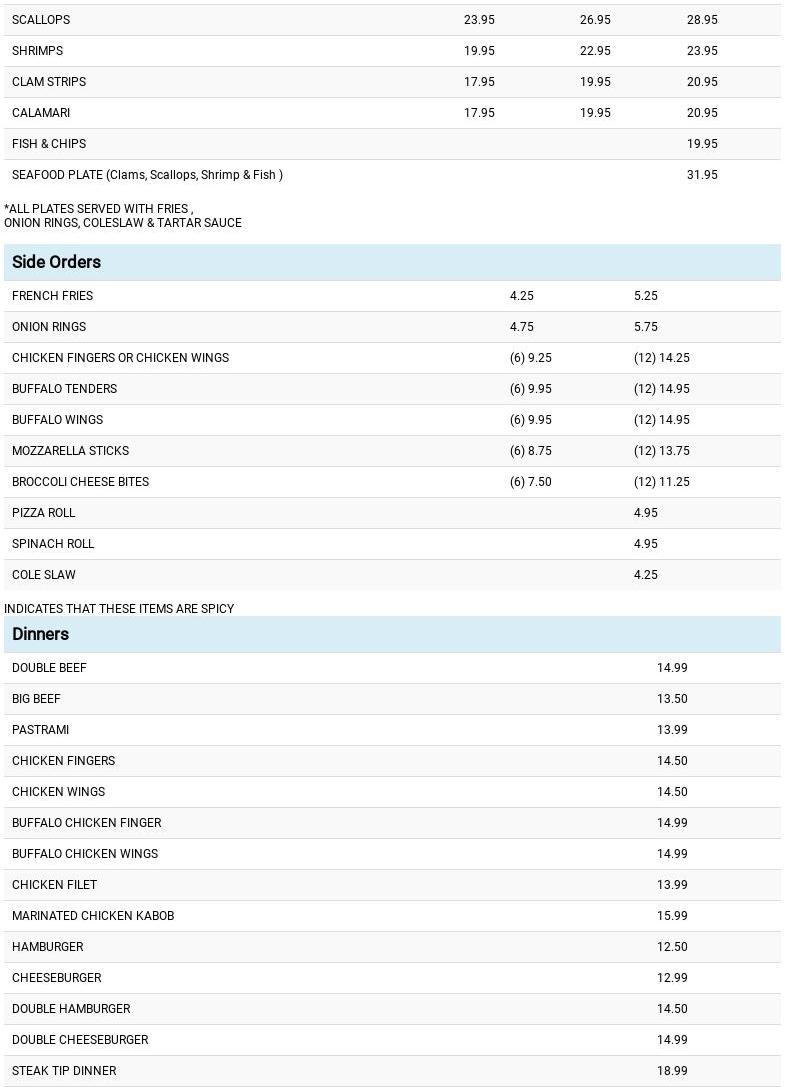The width and height of the screenshot is (785, 1087).
Task: Select the COLE SLAW side order
Action: click(x=44, y=575)
